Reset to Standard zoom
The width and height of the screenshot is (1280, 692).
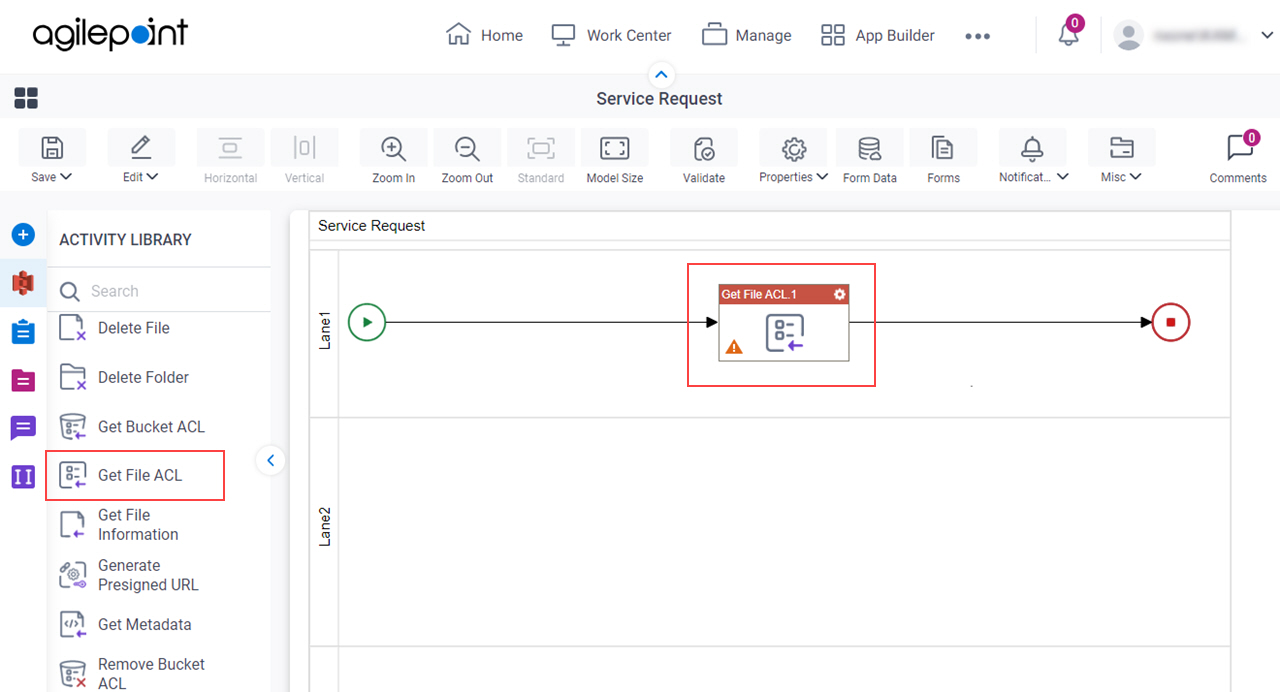click(x=541, y=156)
